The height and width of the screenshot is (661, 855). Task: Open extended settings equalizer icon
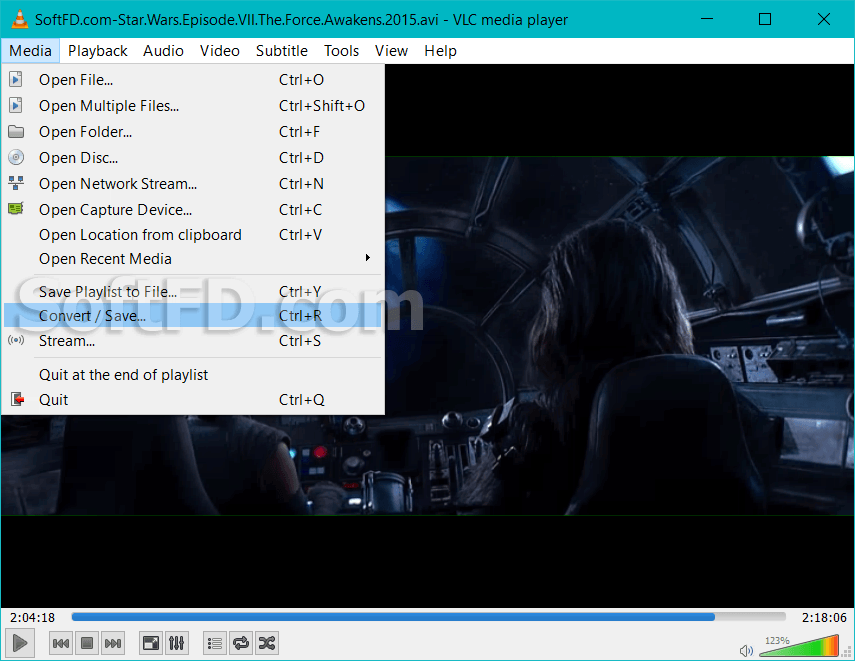pyautogui.click(x=177, y=644)
